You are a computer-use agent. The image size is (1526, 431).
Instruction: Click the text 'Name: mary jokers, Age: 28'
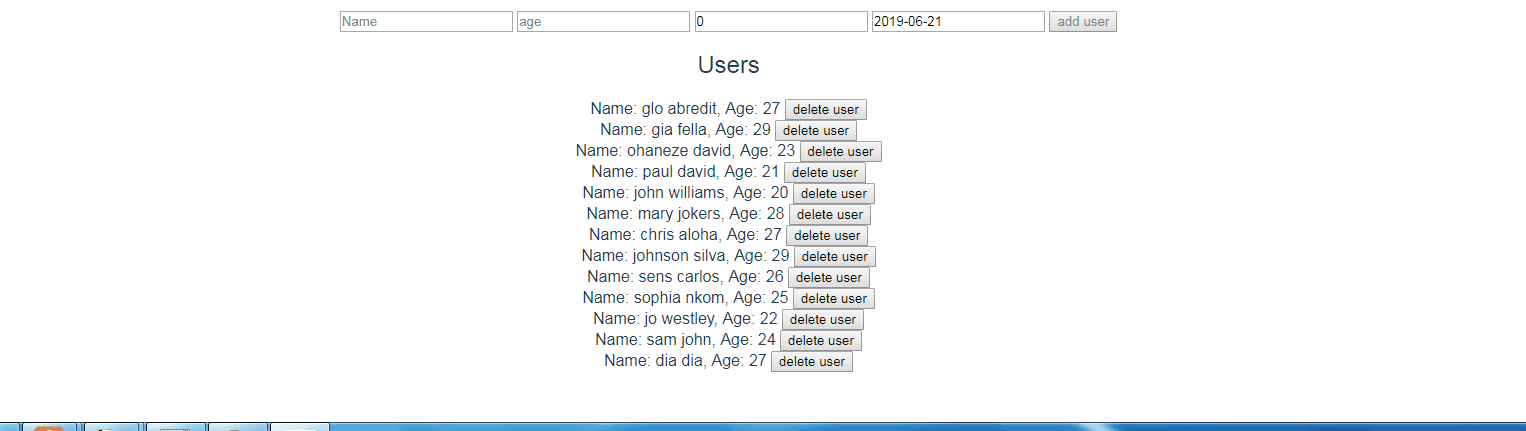(686, 214)
